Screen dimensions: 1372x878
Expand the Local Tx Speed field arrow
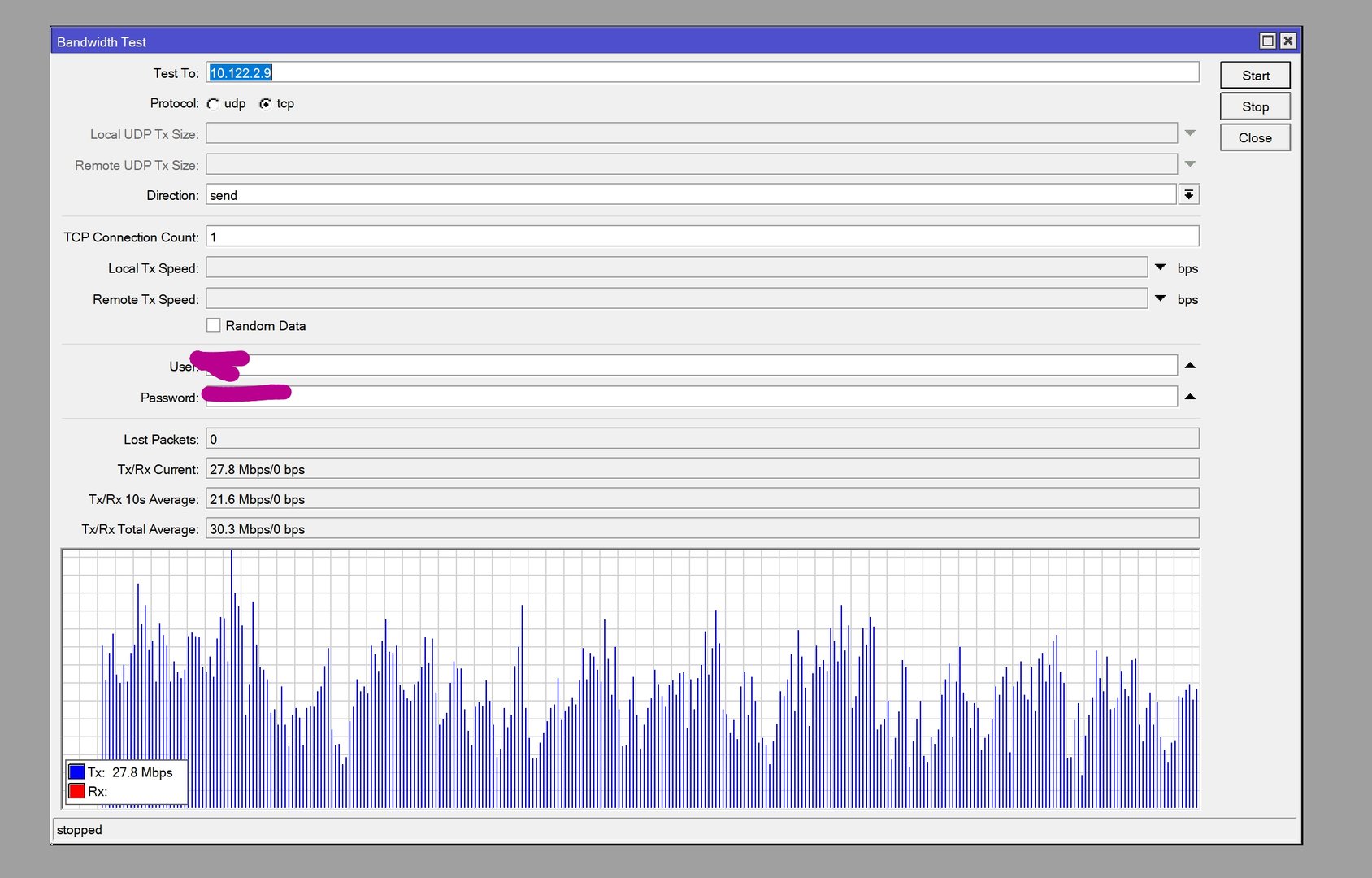[1160, 267]
